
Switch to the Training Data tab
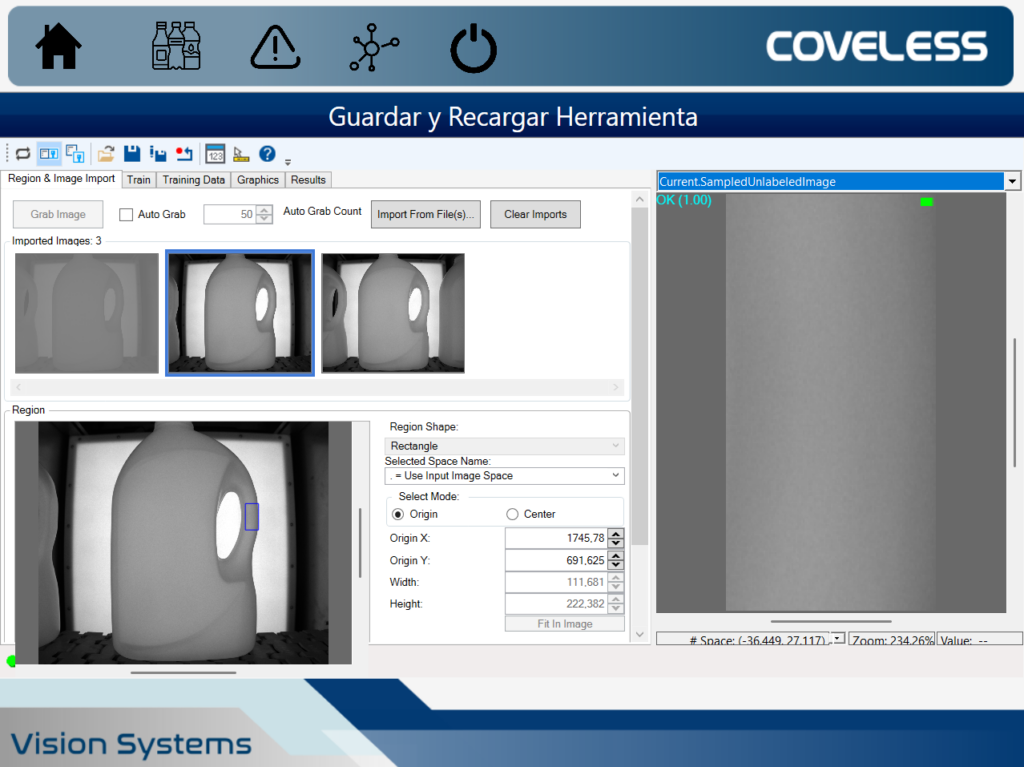pyautogui.click(x=194, y=180)
